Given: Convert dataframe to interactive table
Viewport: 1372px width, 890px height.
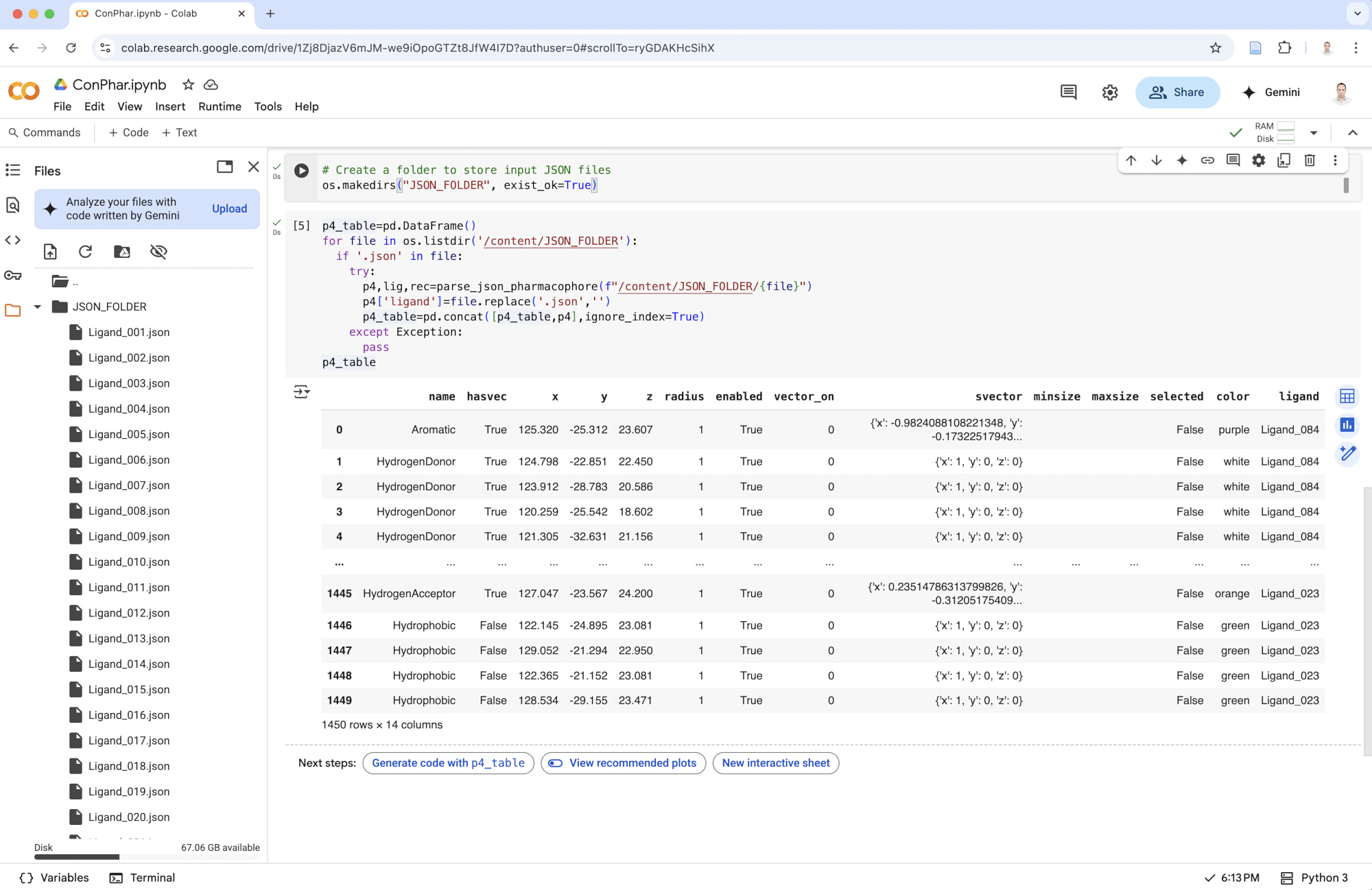Looking at the screenshot, I should point(1347,396).
